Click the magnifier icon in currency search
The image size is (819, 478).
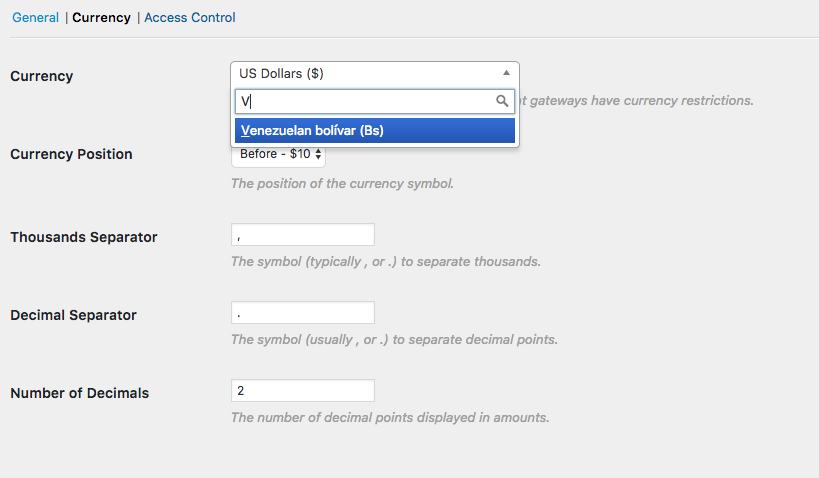tap(502, 101)
